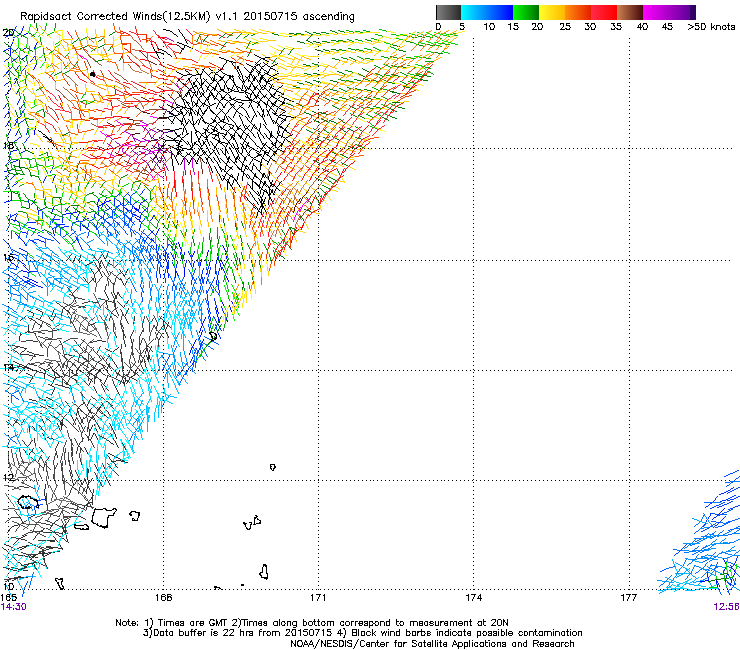This screenshot has width=740, height=650.
Task: Click the purple '14:30' time label
Action: pyautogui.click(x=13, y=607)
